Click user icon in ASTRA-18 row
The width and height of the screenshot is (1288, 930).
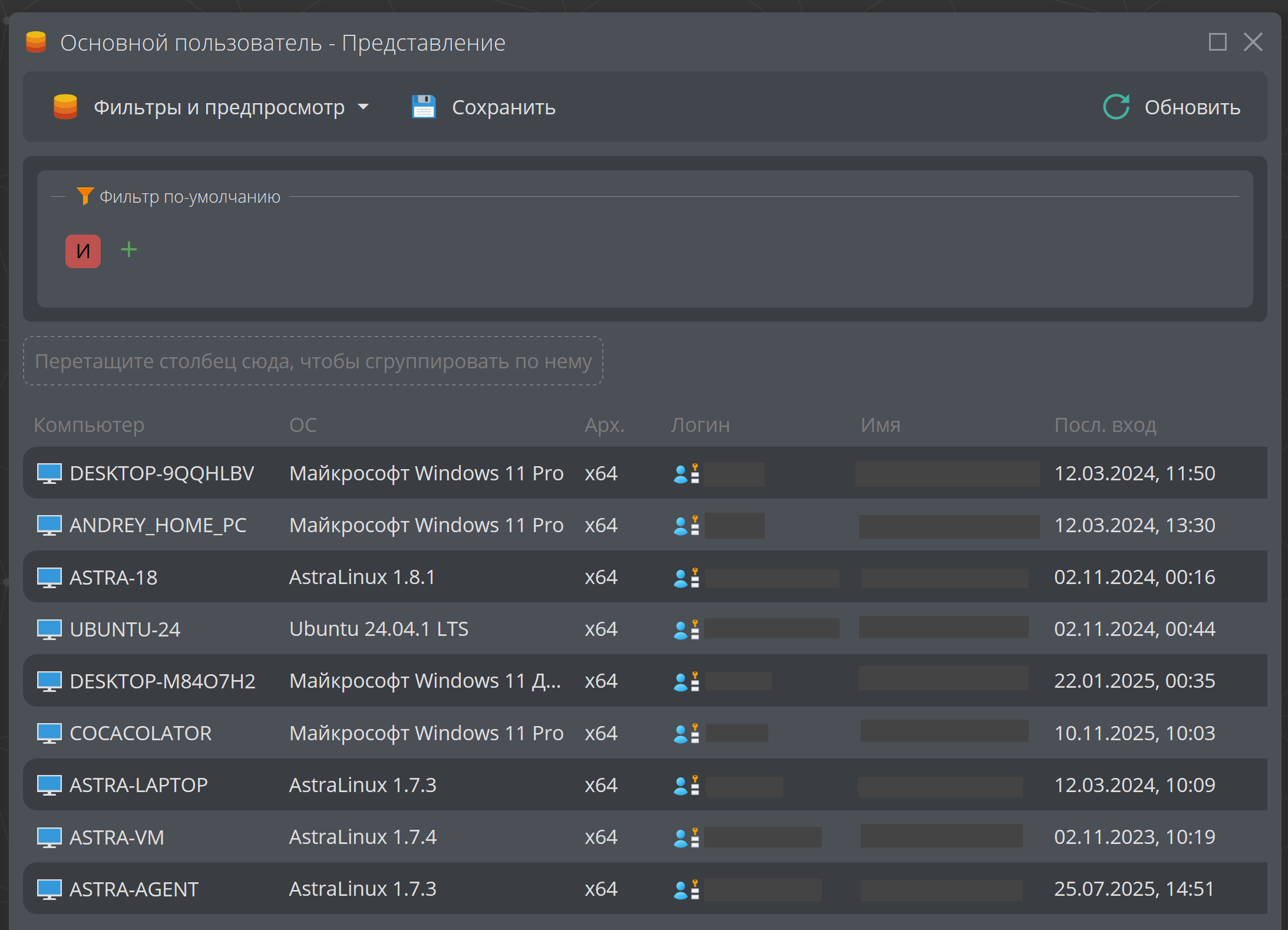coord(686,578)
